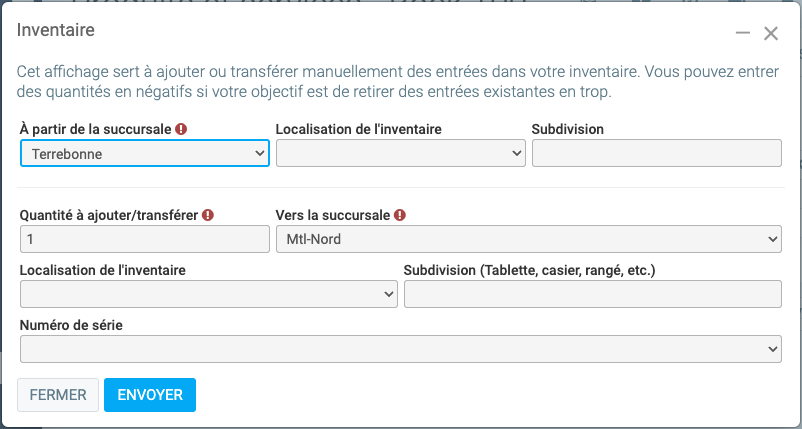Open the destination branch dropdown showing Mtl-Nord

tap(527, 239)
